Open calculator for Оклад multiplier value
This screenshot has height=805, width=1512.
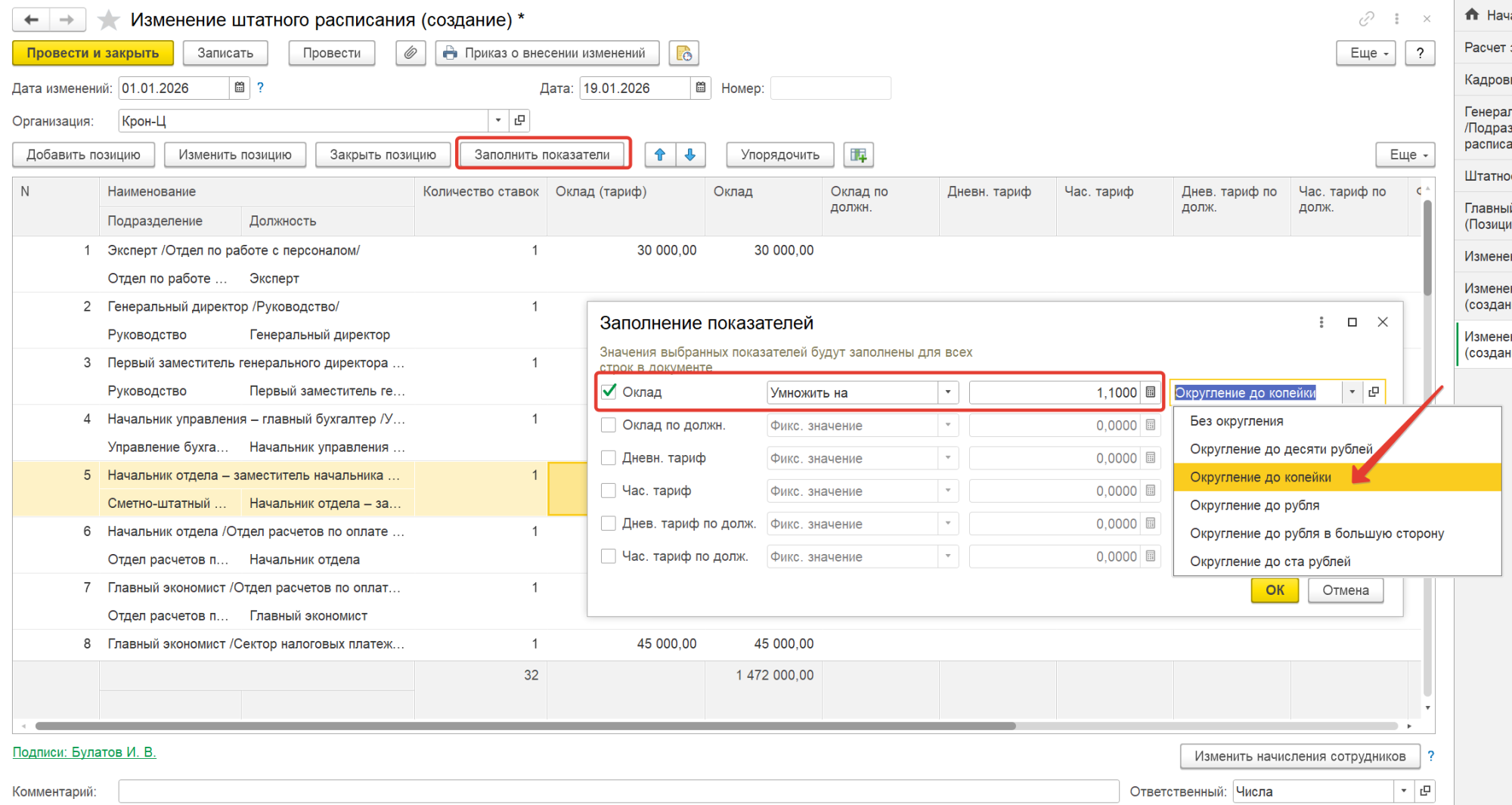pos(1151,392)
